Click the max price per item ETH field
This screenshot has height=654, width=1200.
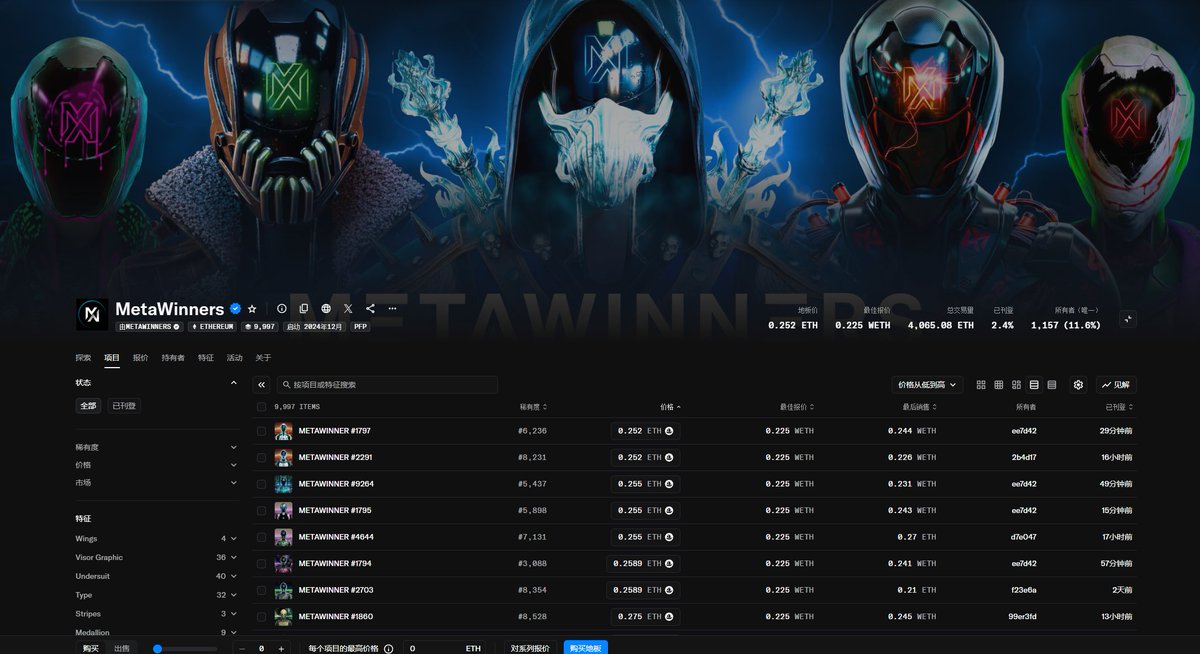[x=446, y=648]
